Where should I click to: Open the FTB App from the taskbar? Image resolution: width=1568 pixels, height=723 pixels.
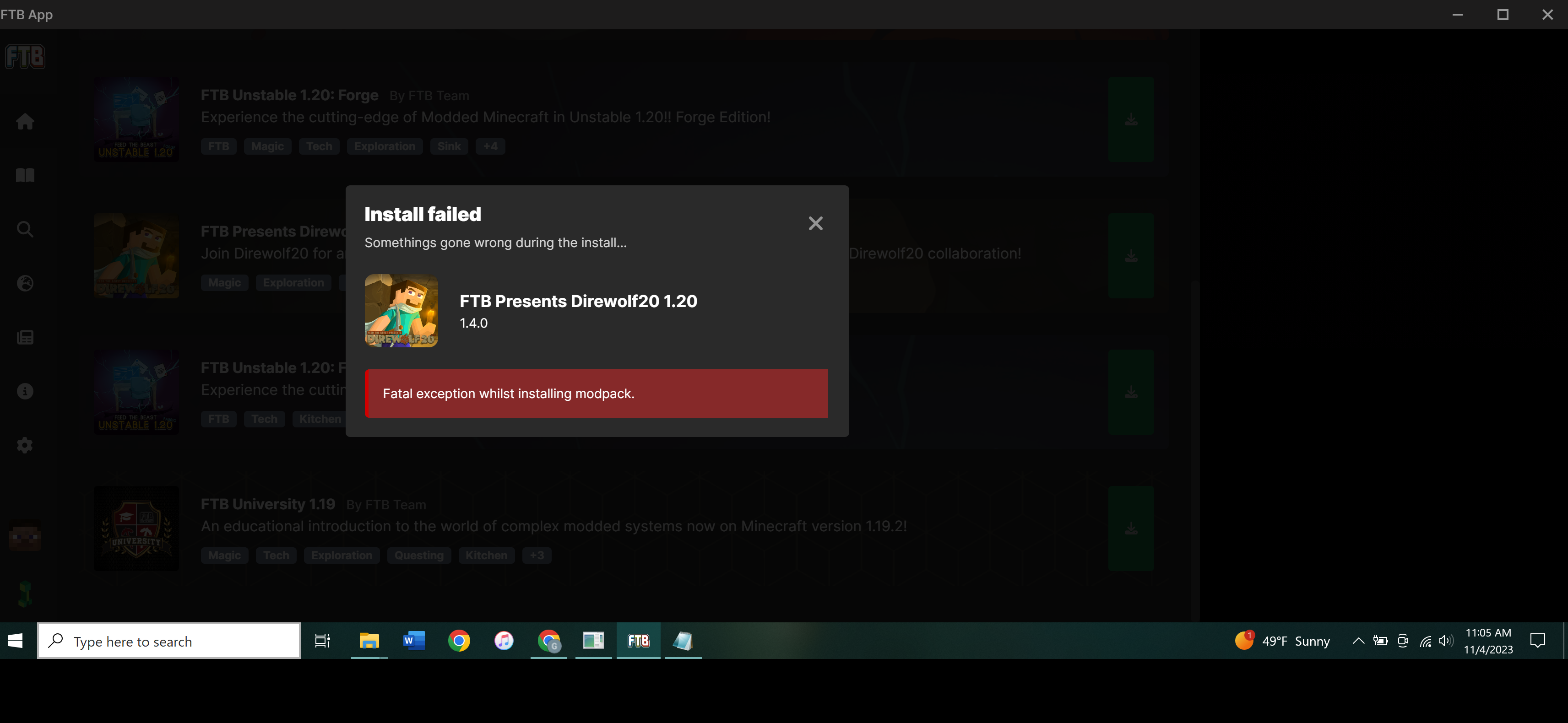[x=637, y=641]
